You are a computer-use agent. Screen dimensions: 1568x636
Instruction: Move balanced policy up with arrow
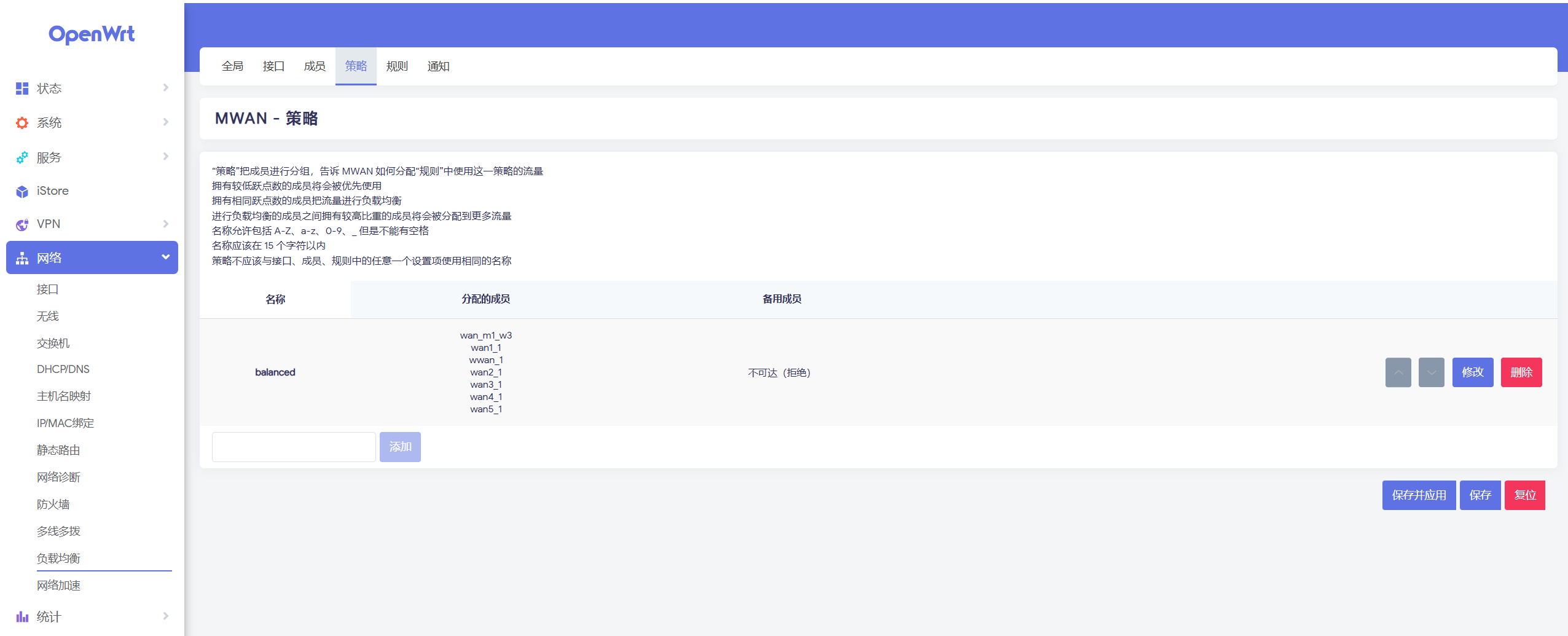[x=1398, y=372]
